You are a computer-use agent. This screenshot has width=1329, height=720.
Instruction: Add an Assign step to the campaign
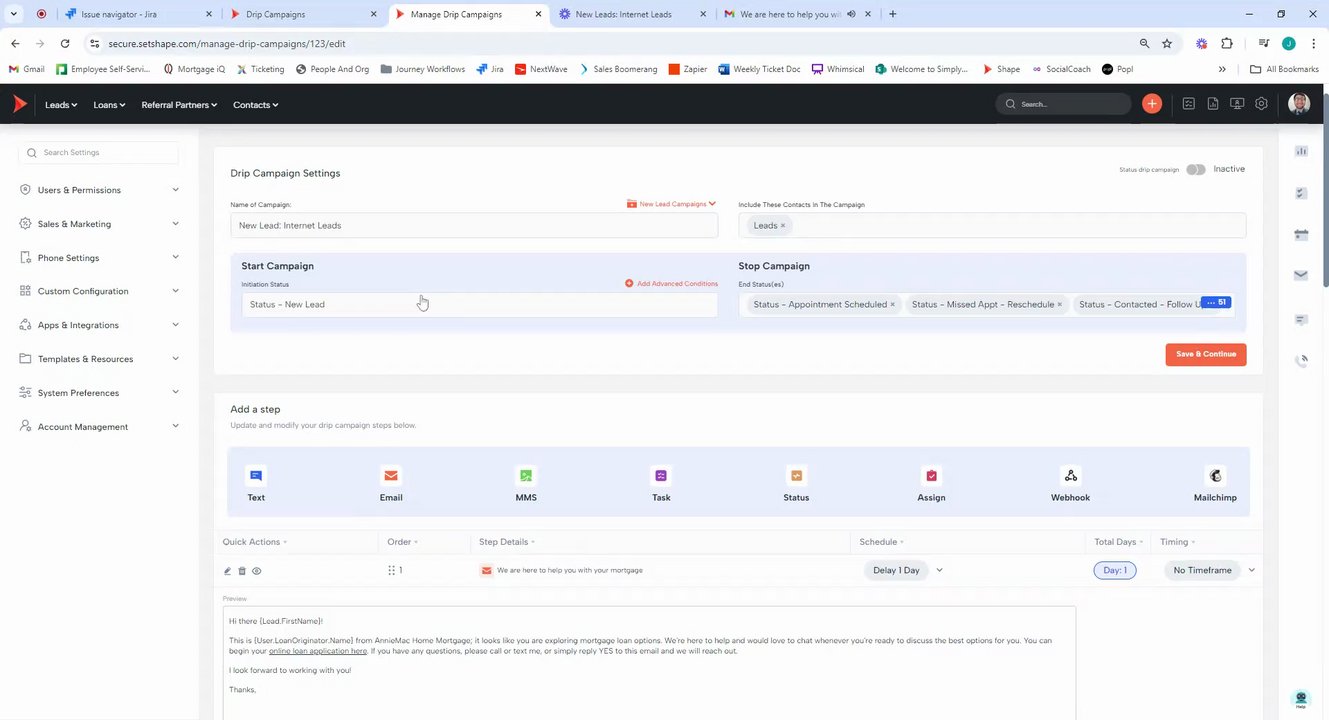931,484
